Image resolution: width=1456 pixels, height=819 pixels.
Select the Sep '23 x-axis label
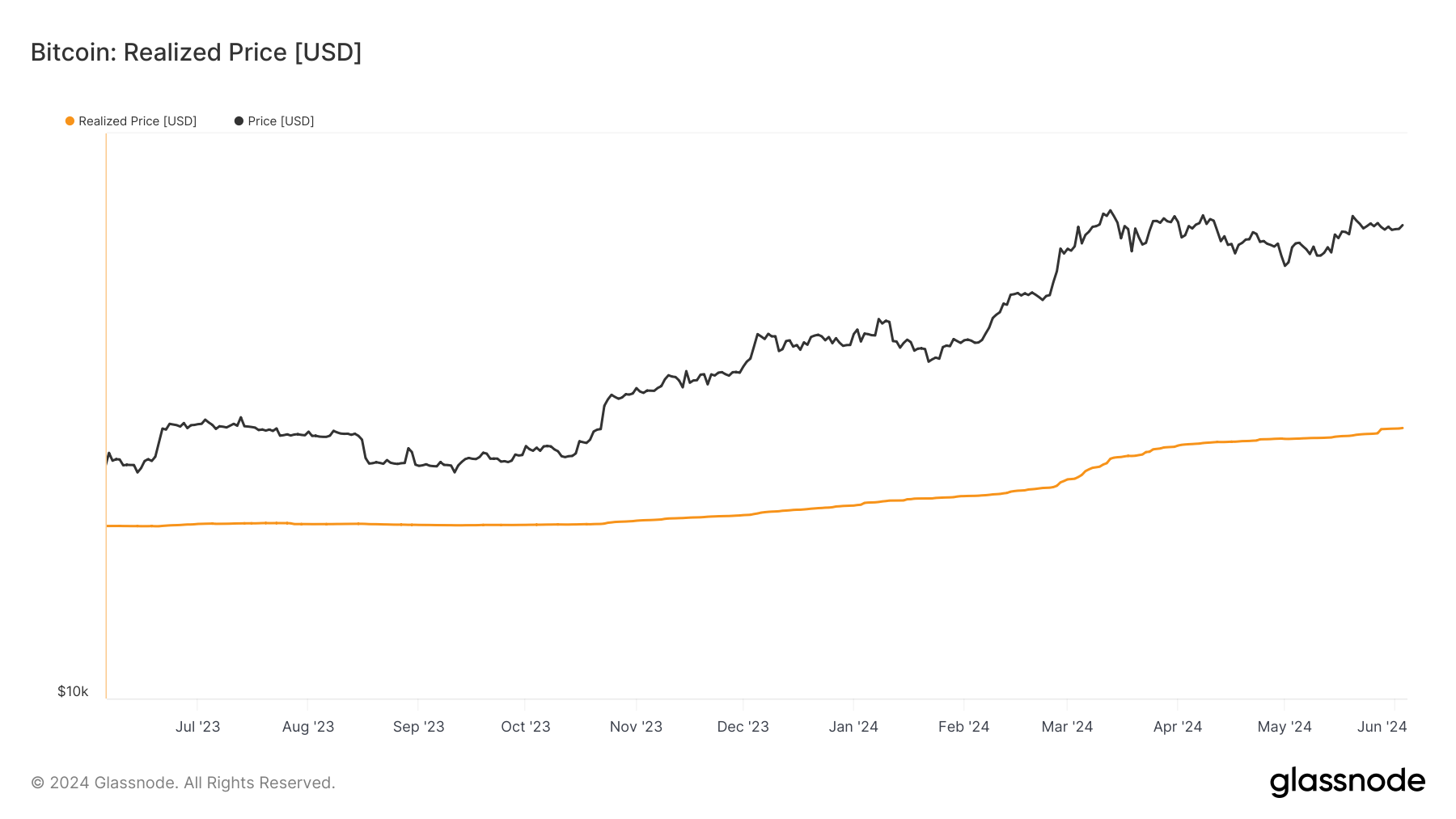click(x=418, y=727)
